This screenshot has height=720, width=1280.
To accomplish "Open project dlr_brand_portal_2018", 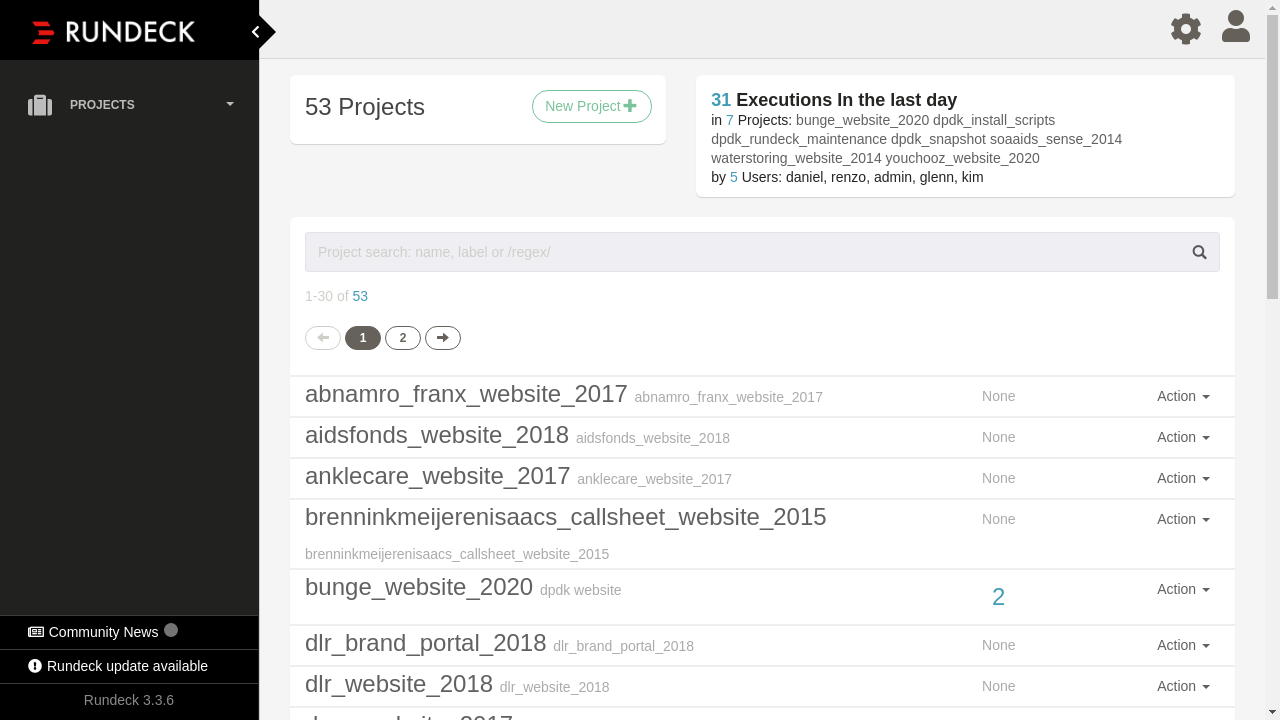I will (426, 643).
